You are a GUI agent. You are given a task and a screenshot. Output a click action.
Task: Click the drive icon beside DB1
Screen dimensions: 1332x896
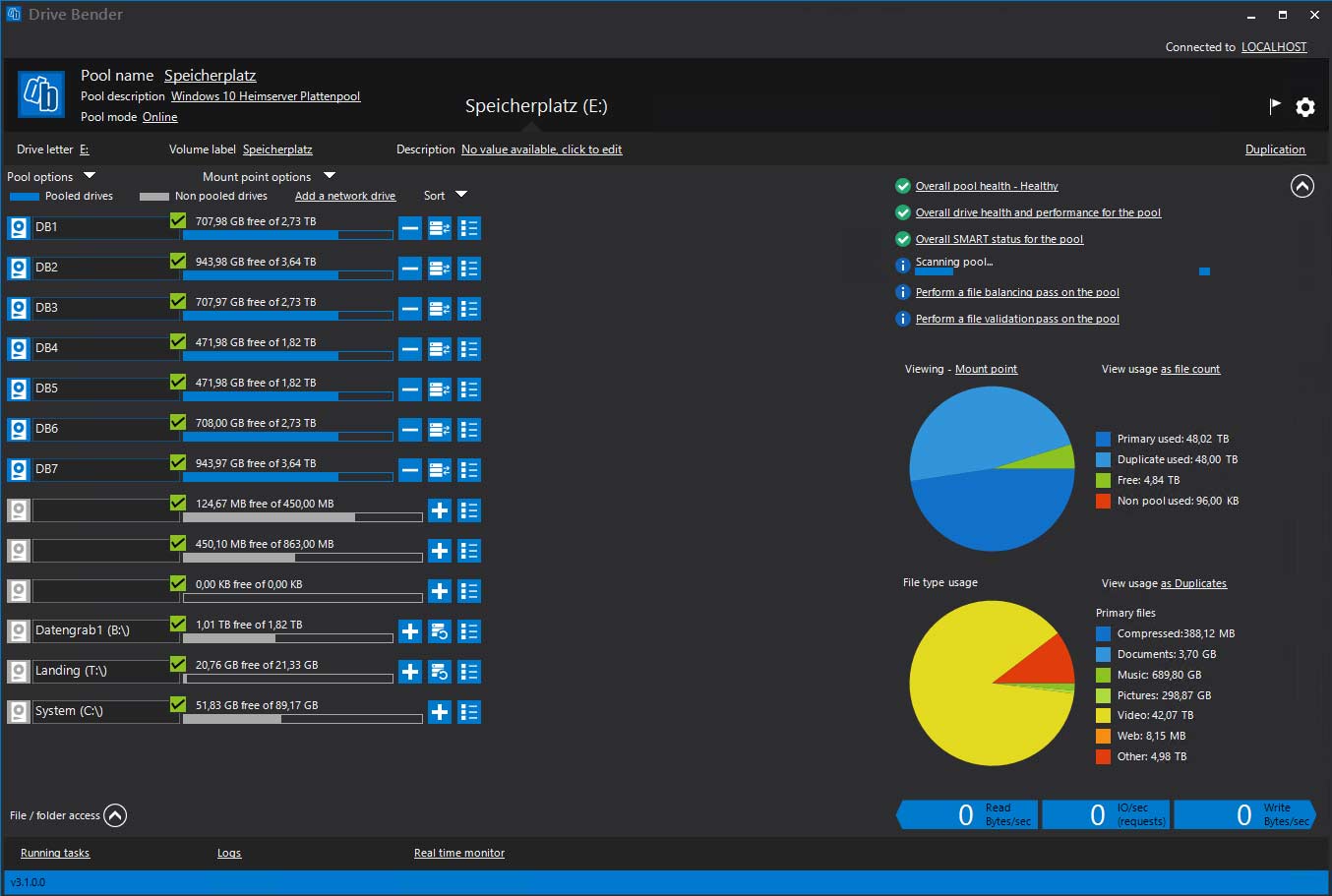point(19,228)
